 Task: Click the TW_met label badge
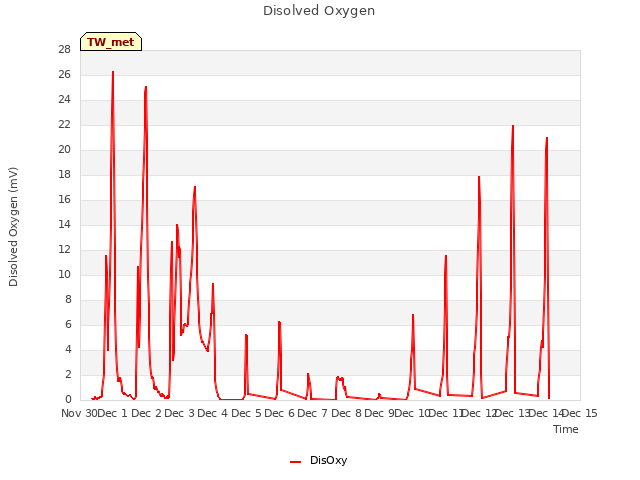point(111,42)
